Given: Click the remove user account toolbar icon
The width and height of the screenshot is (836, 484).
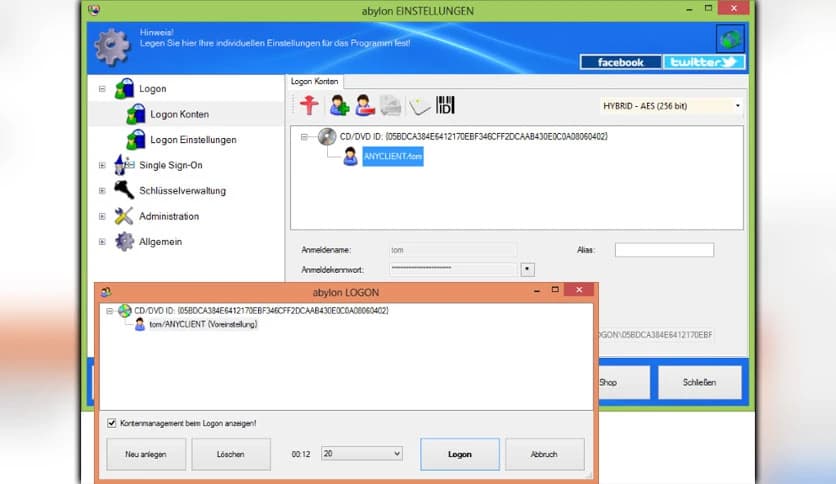Looking at the screenshot, I should point(365,105).
